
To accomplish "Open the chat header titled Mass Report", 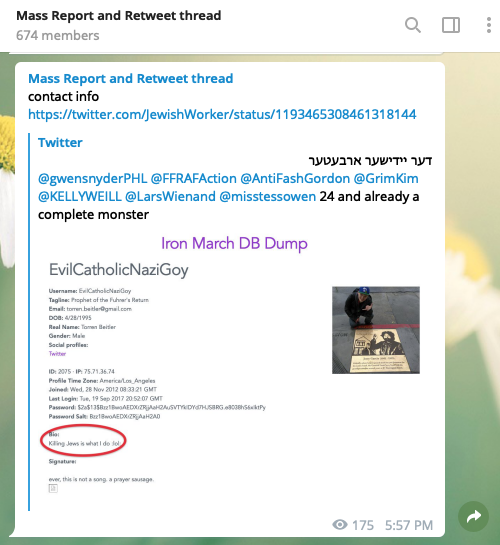I will (x=118, y=16).
